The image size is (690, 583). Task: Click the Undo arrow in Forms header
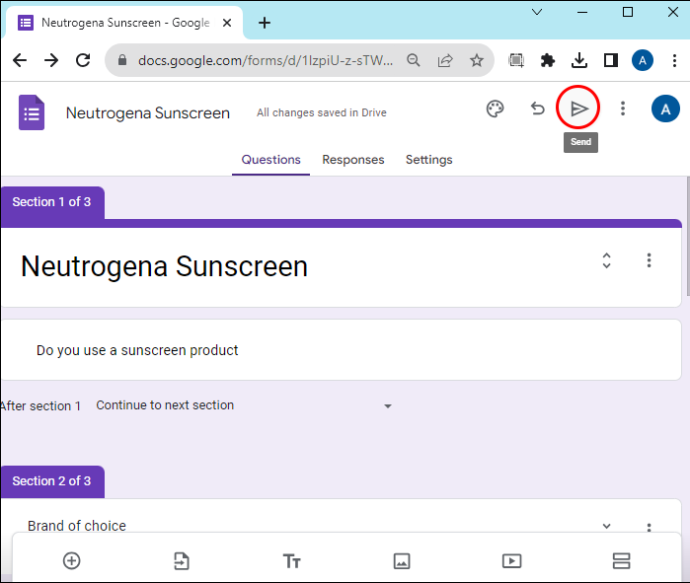point(537,108)
